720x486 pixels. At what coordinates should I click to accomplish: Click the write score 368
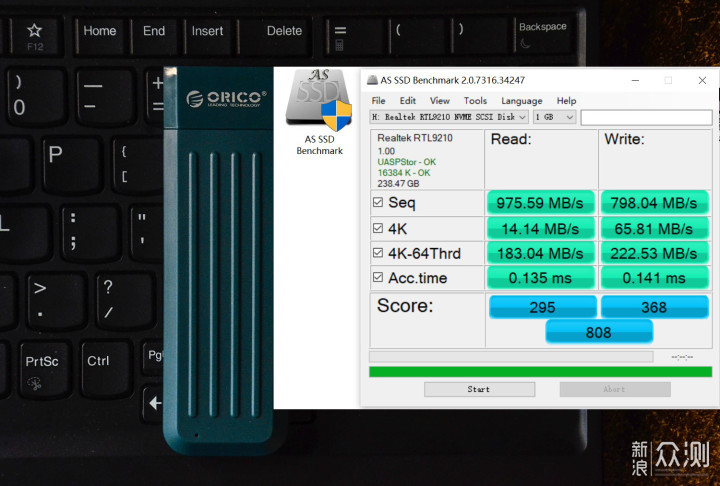654,307
